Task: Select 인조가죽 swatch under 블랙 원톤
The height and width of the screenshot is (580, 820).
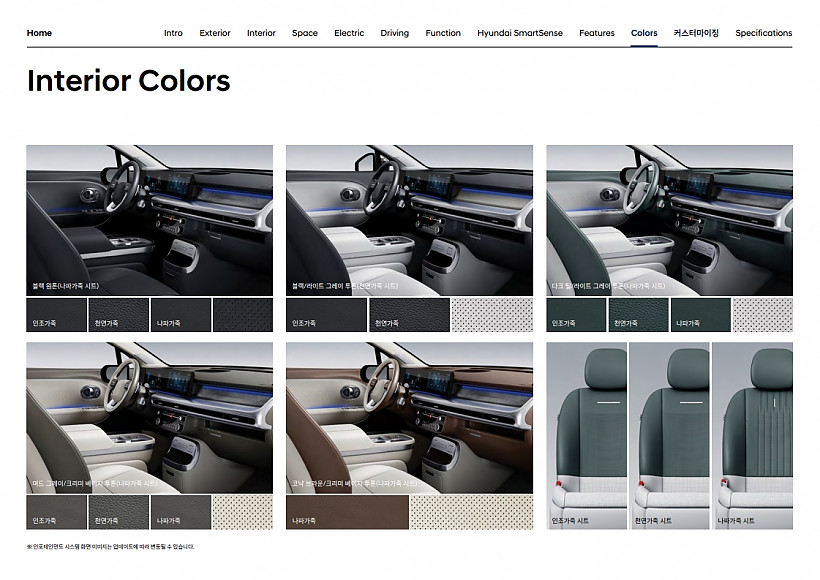Action: (x=56, y=315)
